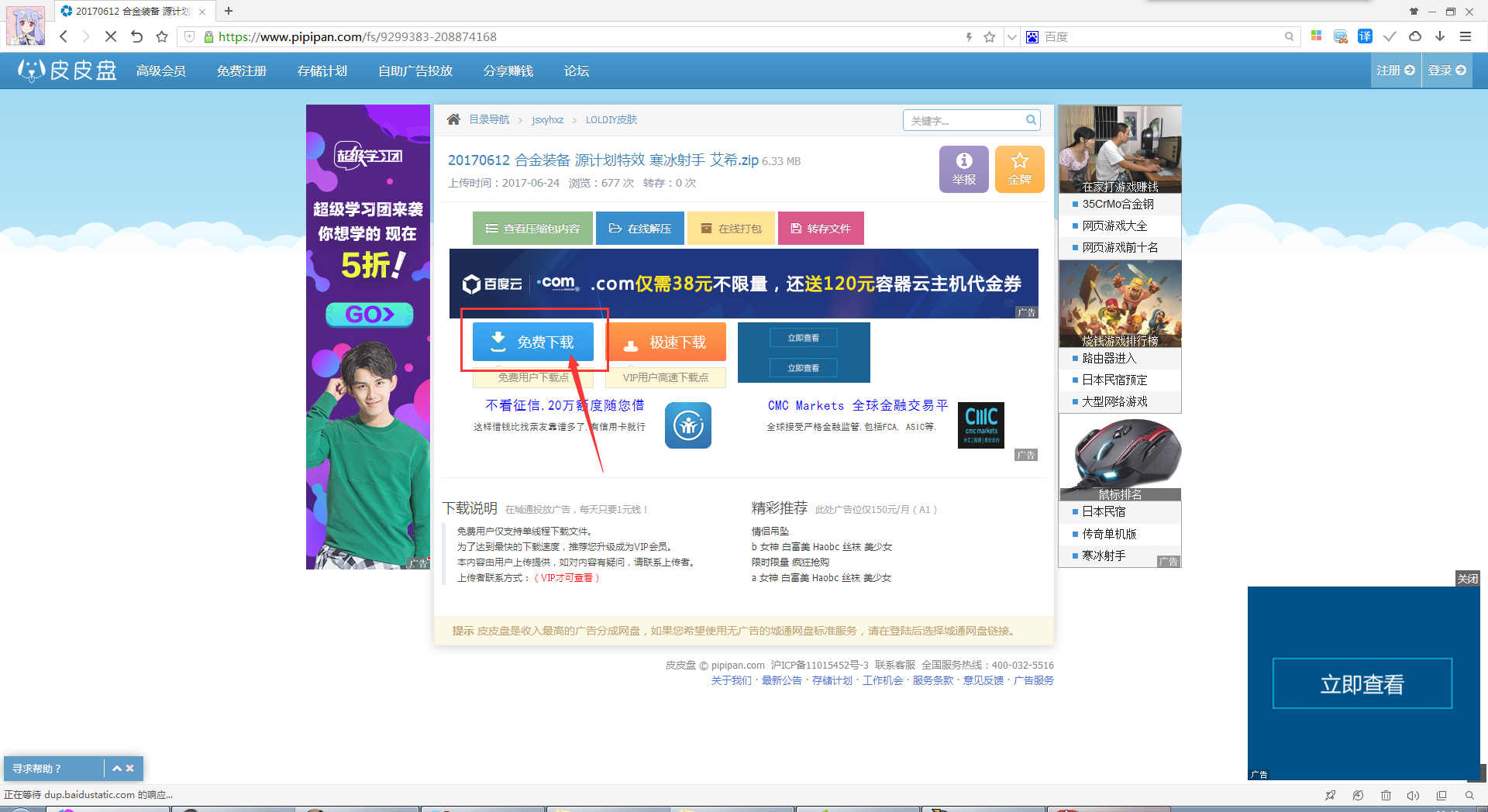Stop page loading with the X icon
Image resolution: width=1488 pixels, height=812 pixels.
click(x=111, y=36)
